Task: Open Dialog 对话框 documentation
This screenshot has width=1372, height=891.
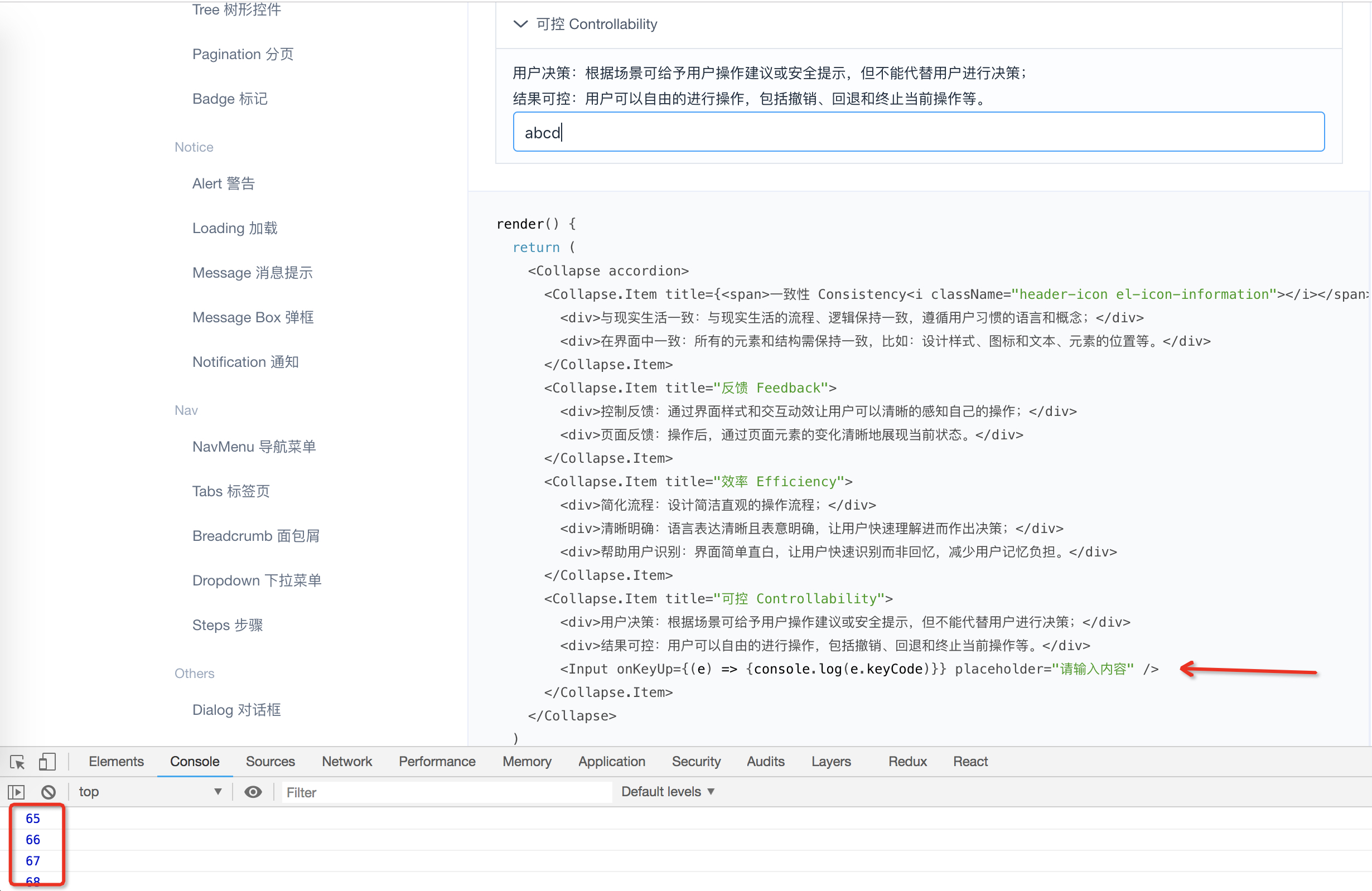Action: pos(236,709)
